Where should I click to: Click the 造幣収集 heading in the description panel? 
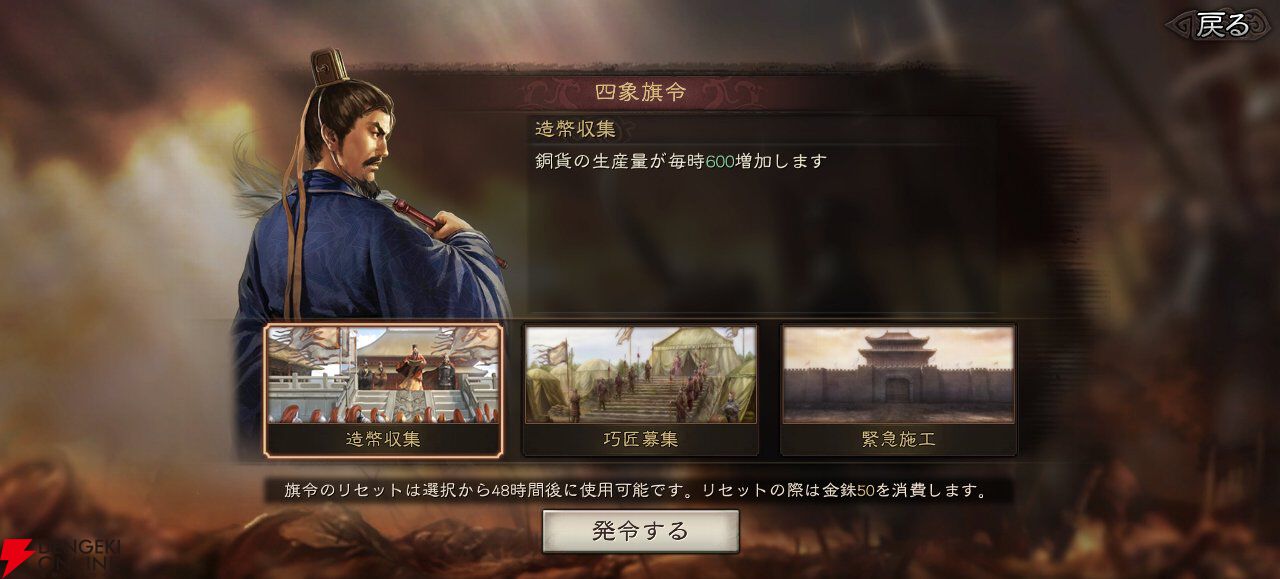pyautogui.click(x=574, y=130)
